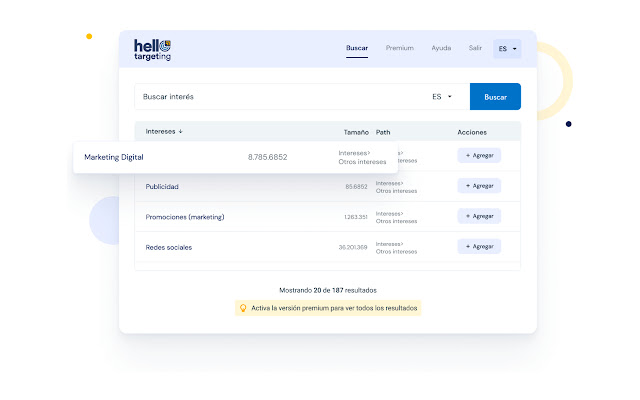Click the 85.6852 size in Publicidad row

pyautogui.click(x=356, y=187)
